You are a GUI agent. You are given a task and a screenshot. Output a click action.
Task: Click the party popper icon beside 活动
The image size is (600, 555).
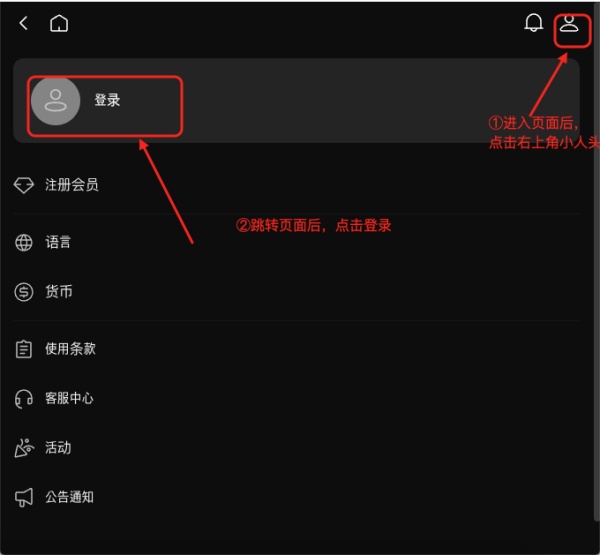pyautogui.click(x=24, y=448)
